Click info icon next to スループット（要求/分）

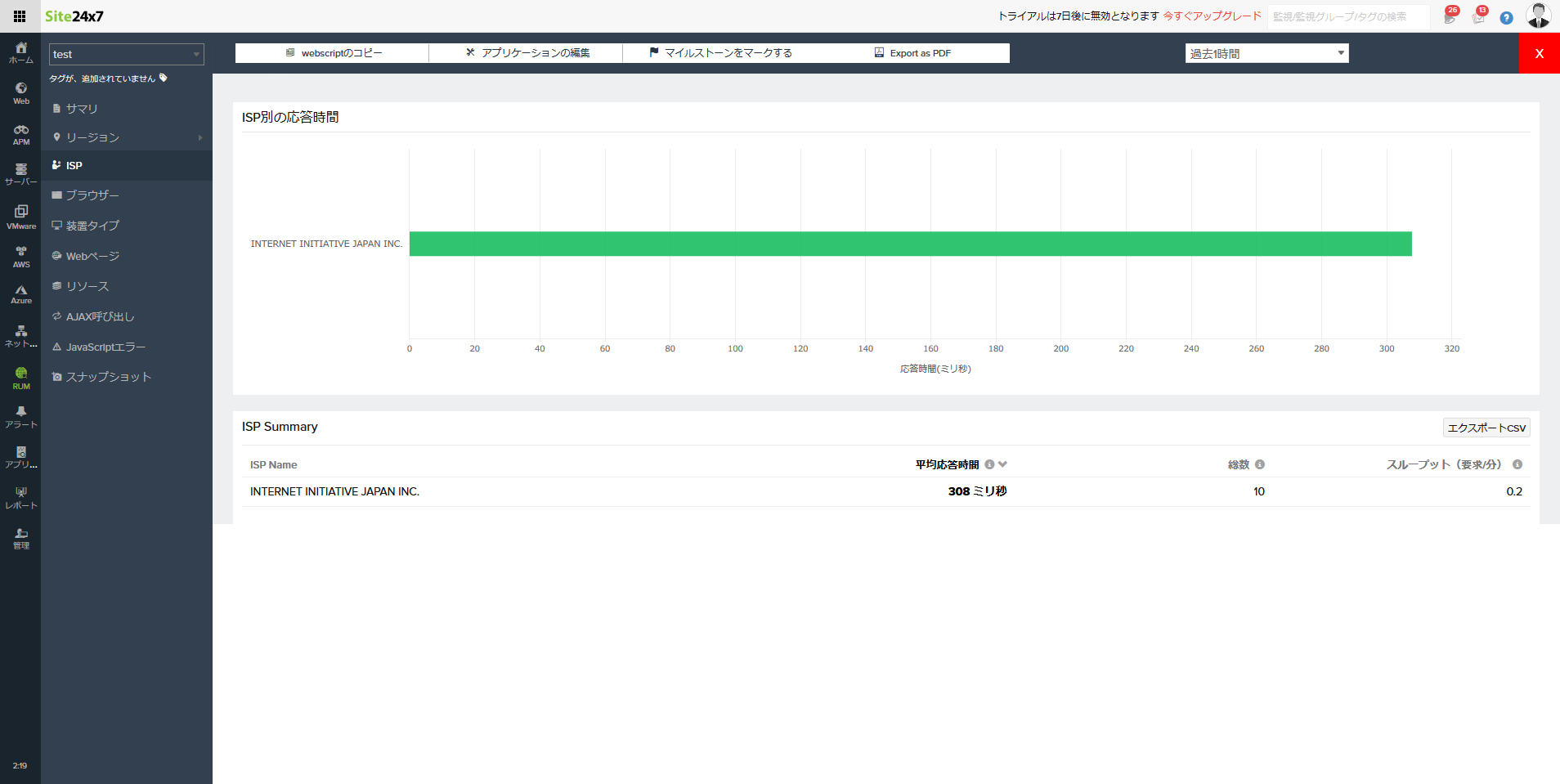[x=1517, y=464]
